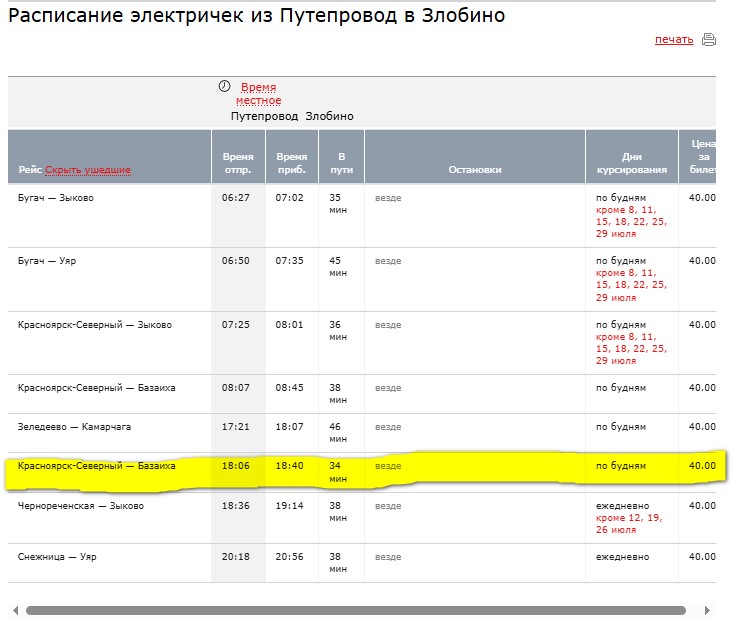Click the Остановки column header

(x=475, y=170)
